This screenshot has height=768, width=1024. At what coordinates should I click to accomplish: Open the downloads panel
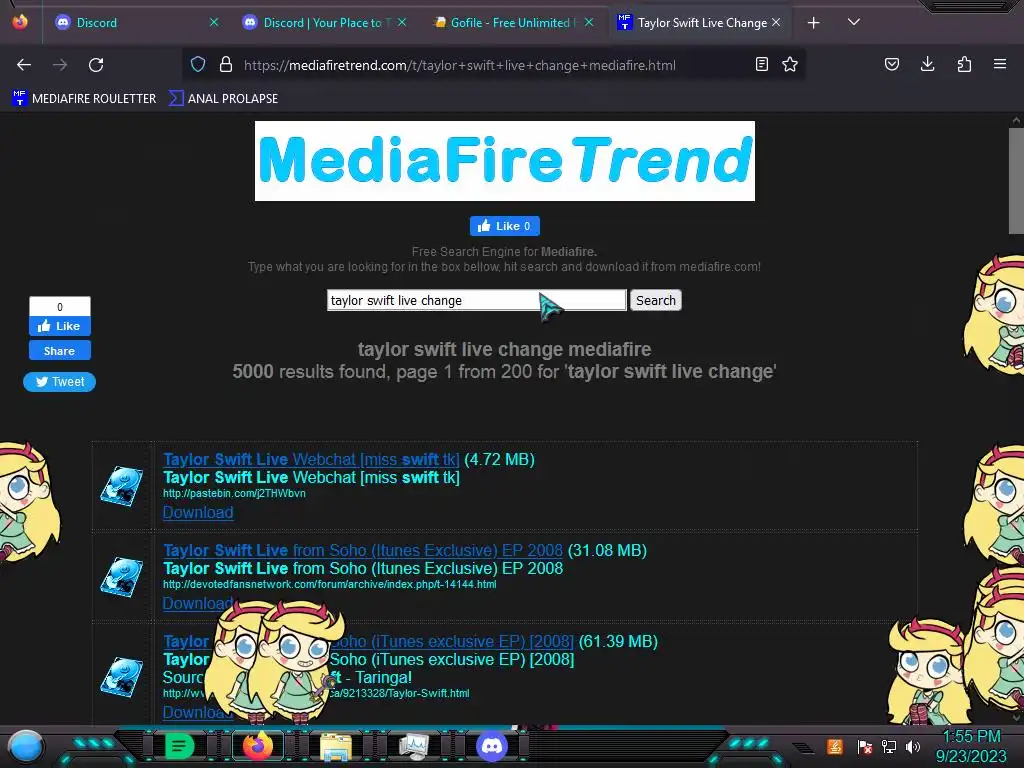(927, 65)
